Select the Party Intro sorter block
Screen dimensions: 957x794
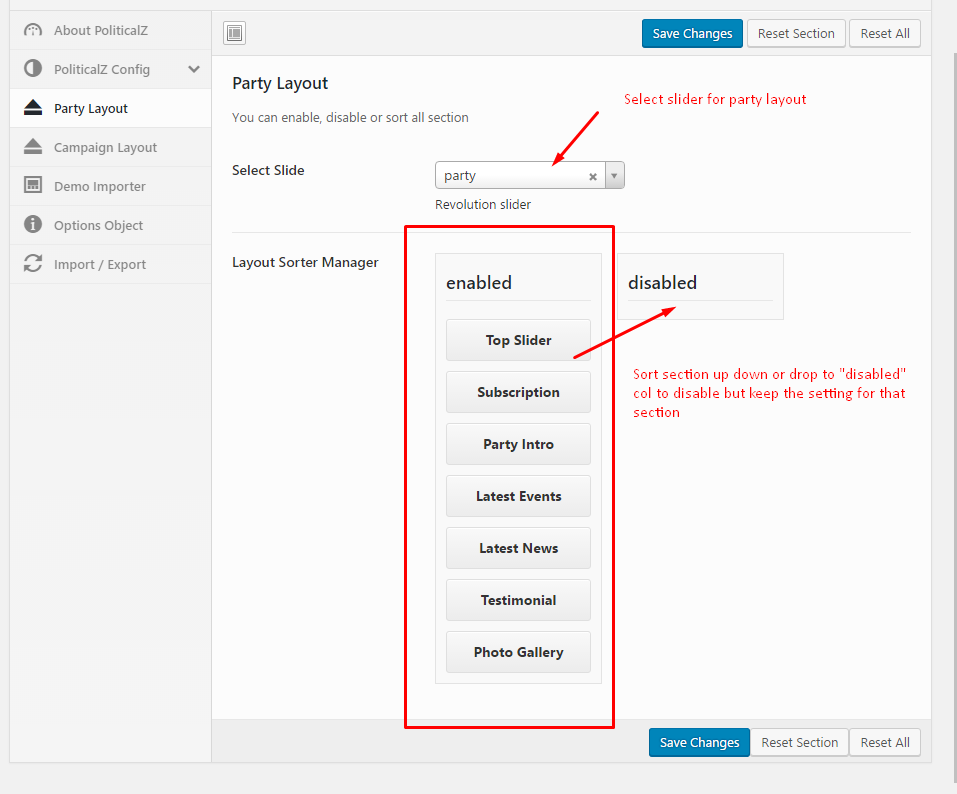[518, 444]
